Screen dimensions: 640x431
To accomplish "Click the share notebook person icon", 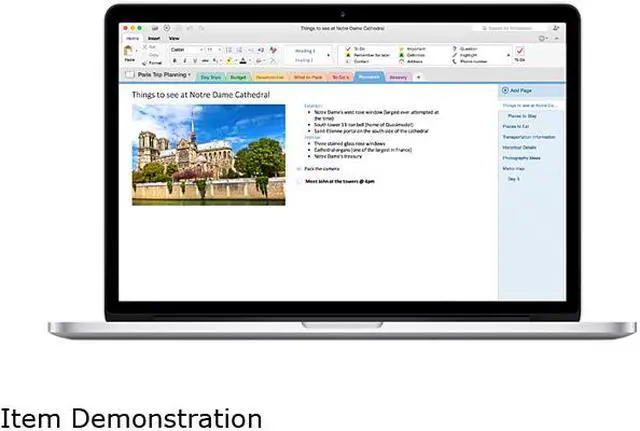I will coord(556,28).
